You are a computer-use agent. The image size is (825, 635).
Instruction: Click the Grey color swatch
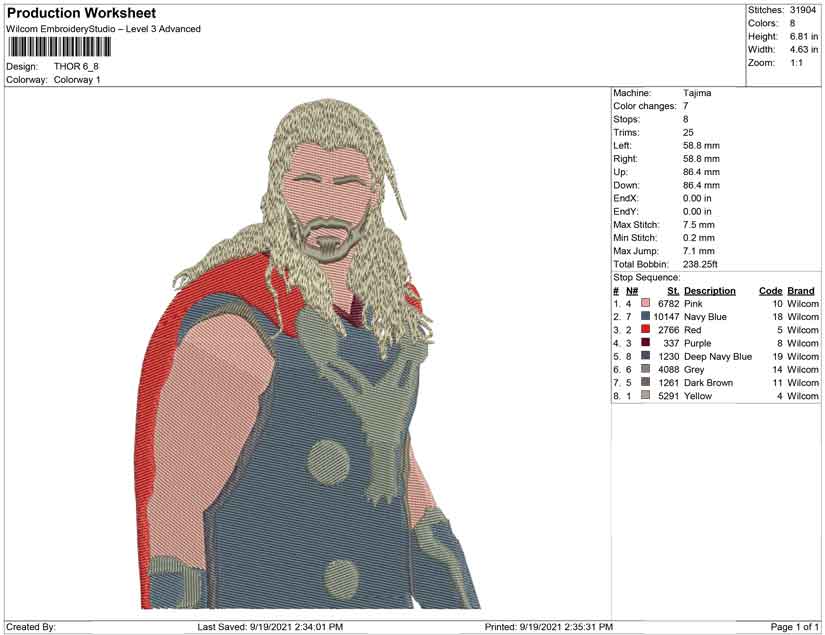pyautogui.click(x=645, y=369)
